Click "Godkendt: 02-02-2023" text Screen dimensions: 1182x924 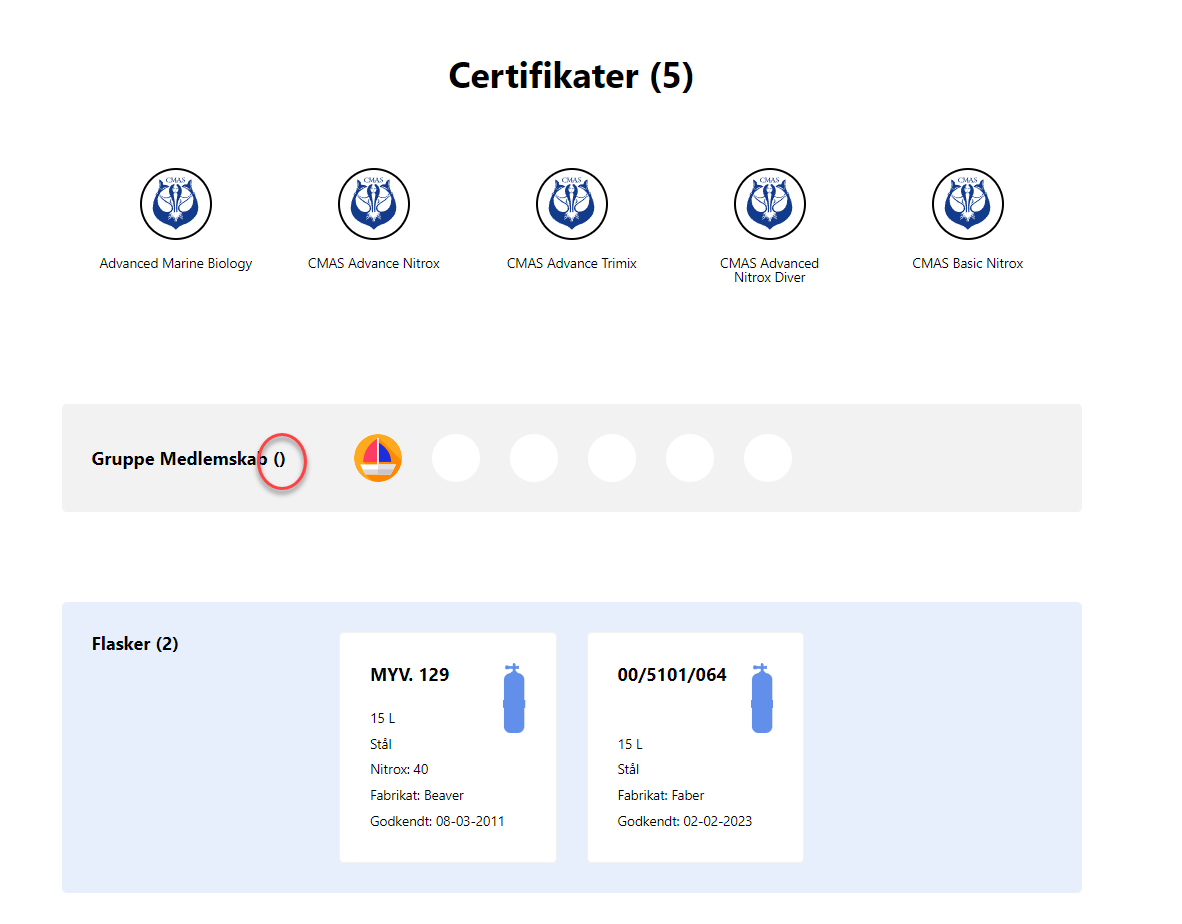click(x=684, y=821)
